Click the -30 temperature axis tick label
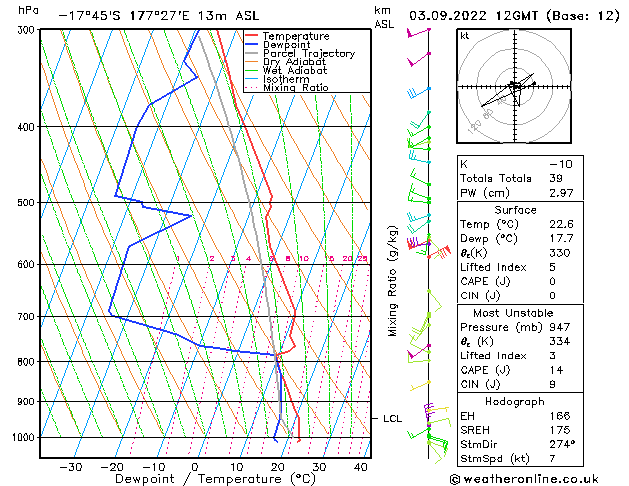629x486 pixels. click(70, 467)
